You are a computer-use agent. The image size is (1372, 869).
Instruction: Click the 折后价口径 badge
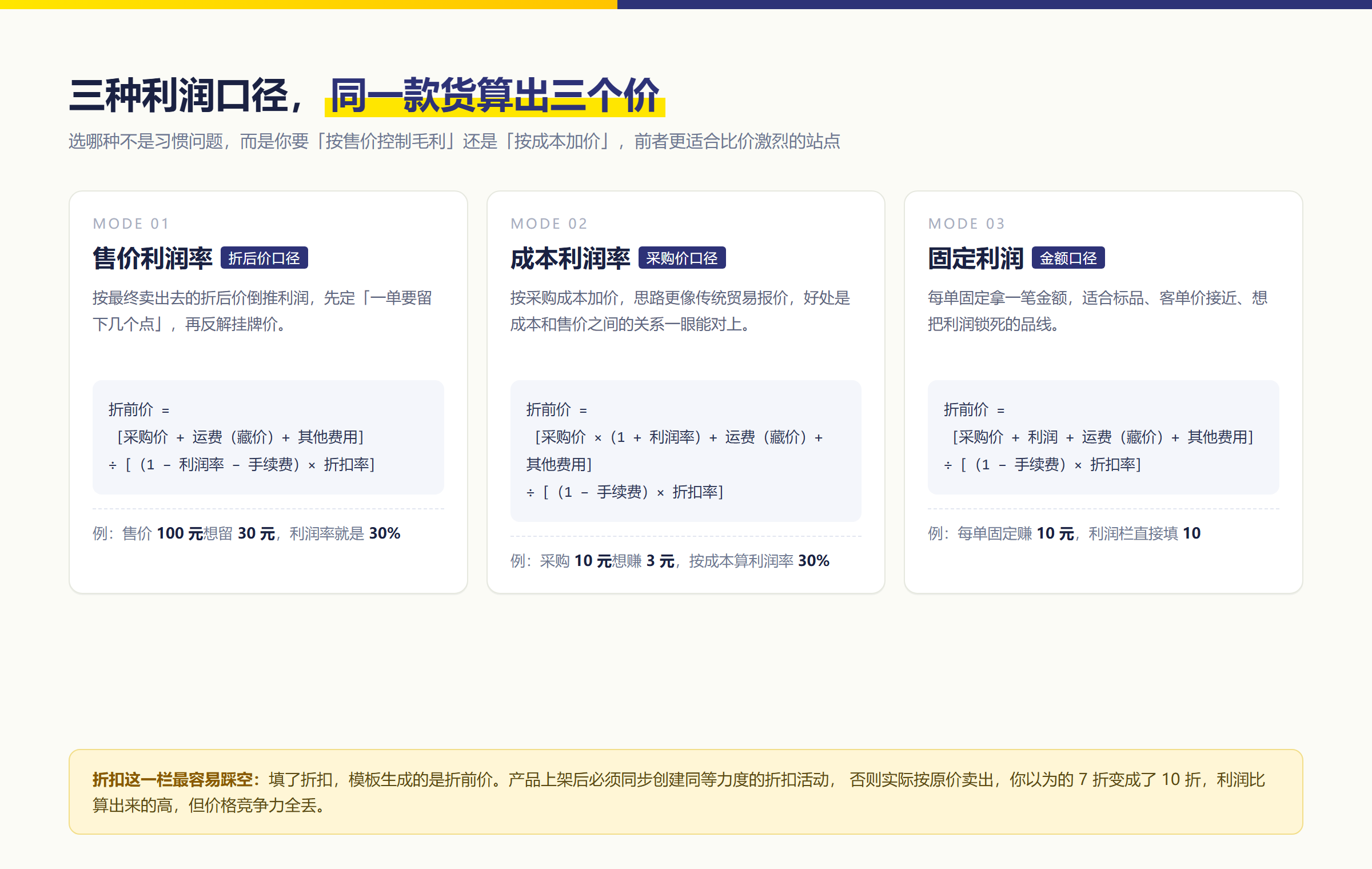264,258
